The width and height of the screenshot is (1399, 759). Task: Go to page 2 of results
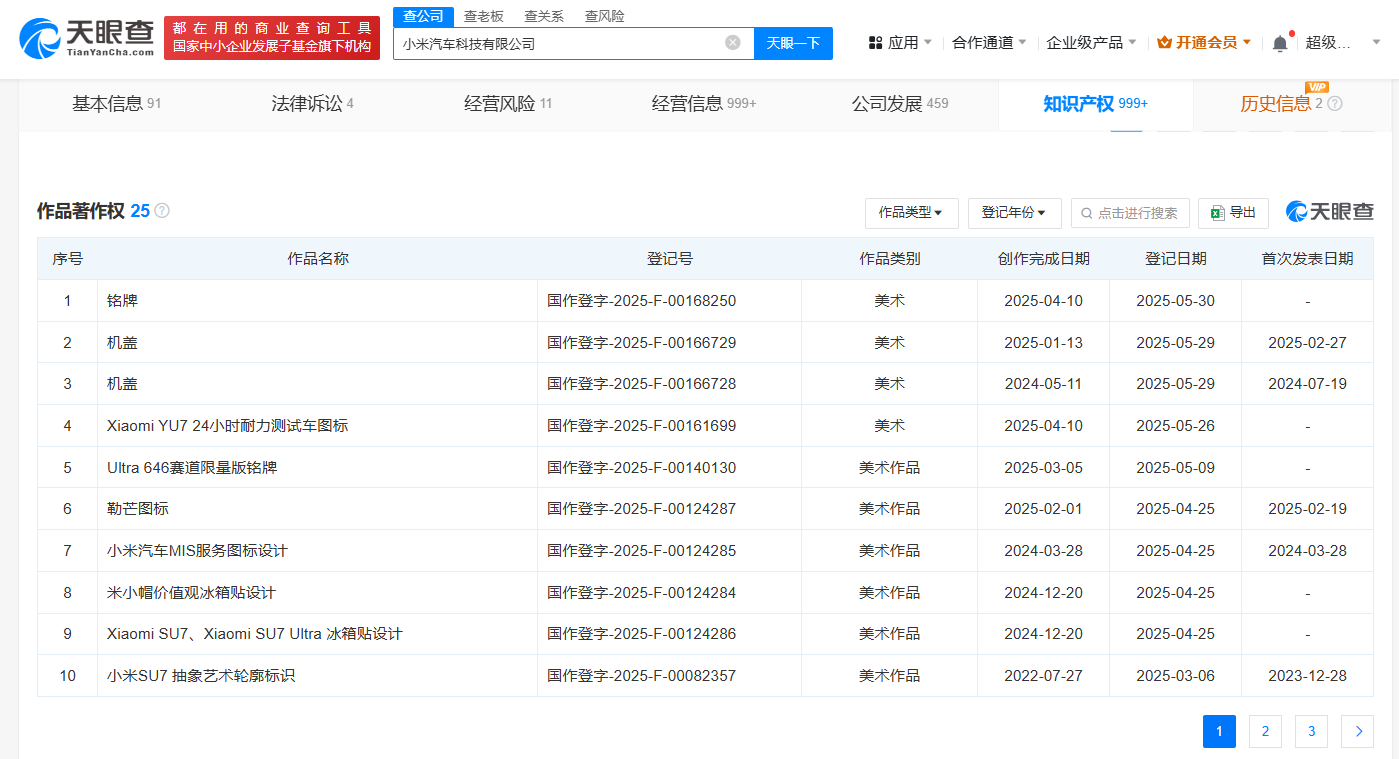point(1265,731)
